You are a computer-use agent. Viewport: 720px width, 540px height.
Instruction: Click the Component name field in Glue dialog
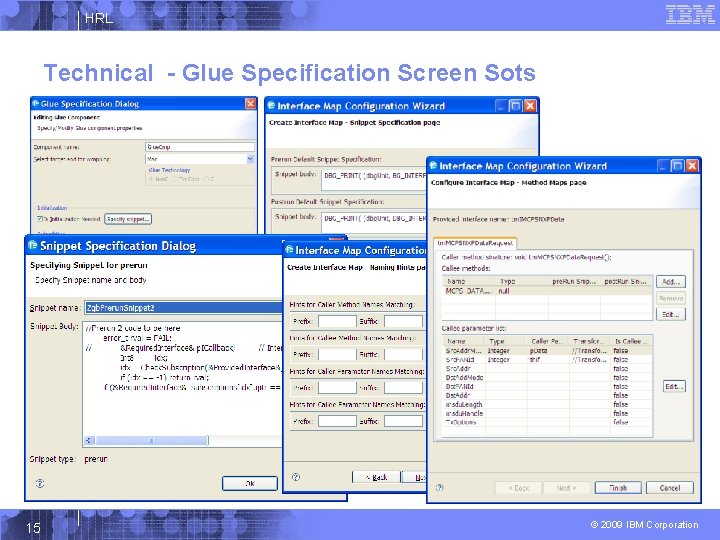[x=200, y=147]
